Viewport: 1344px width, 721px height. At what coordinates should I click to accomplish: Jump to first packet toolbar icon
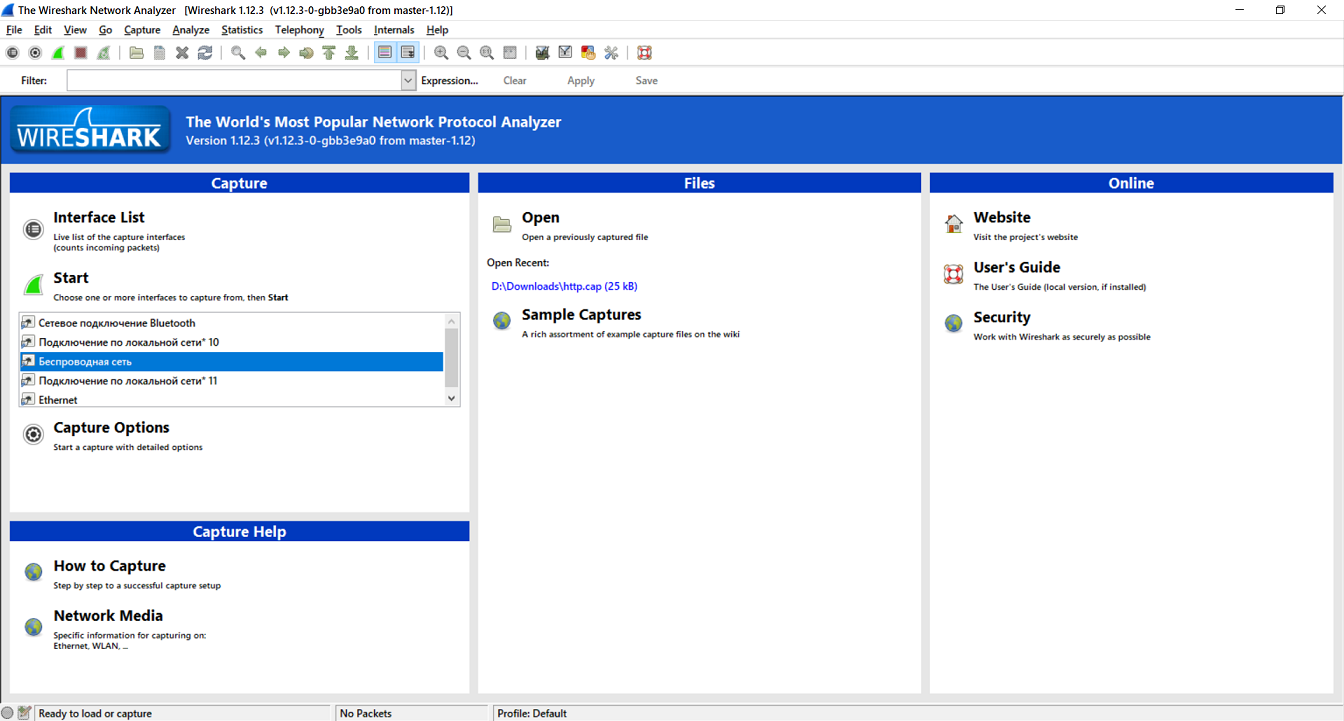(x=329, y=53)
